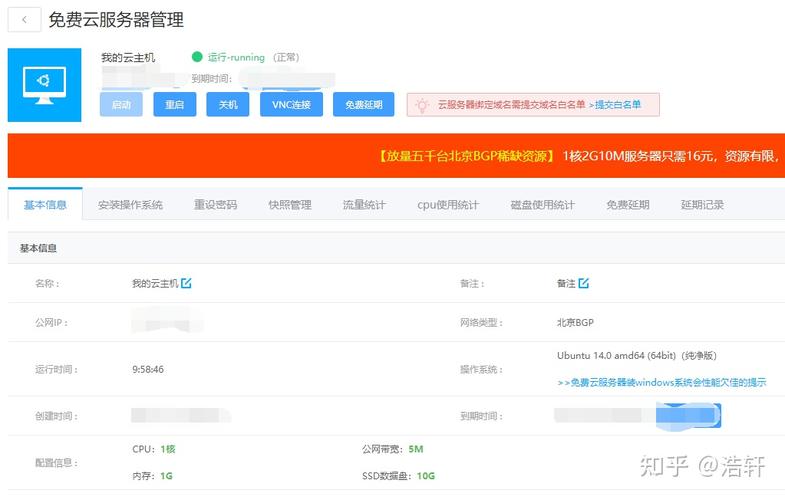Switch to the 安装操作系统 tab

point(130,205)
